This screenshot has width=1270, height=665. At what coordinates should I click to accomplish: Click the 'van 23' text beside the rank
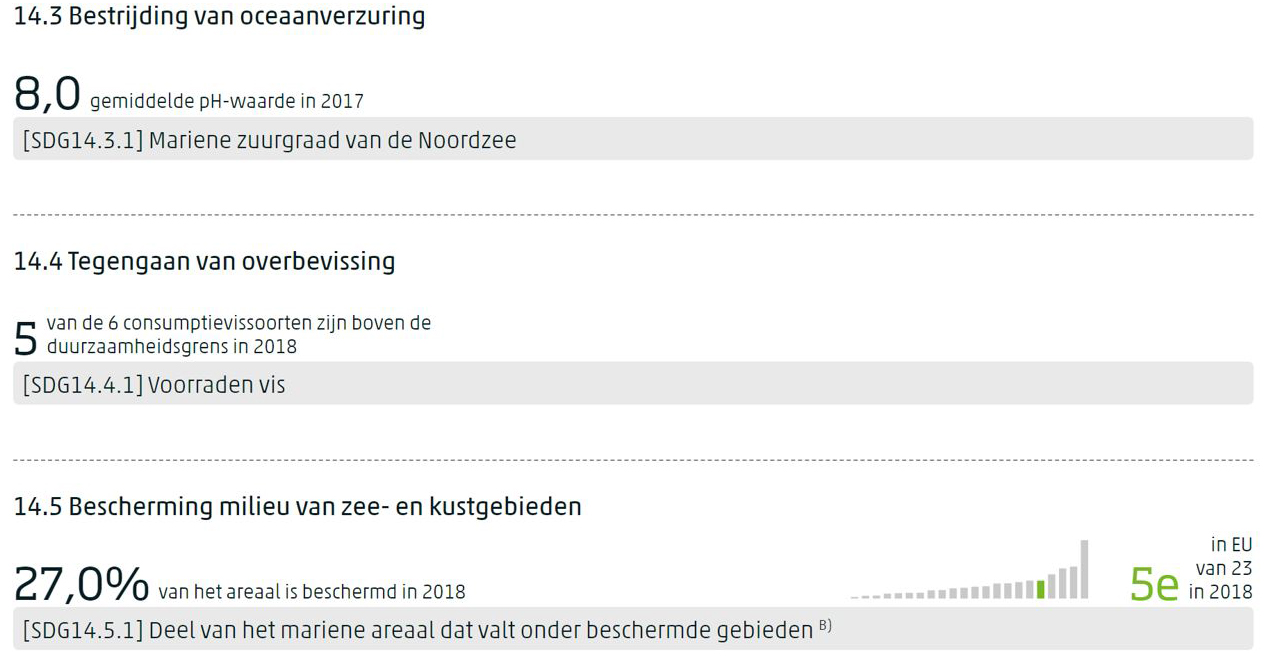[1224, 568]
